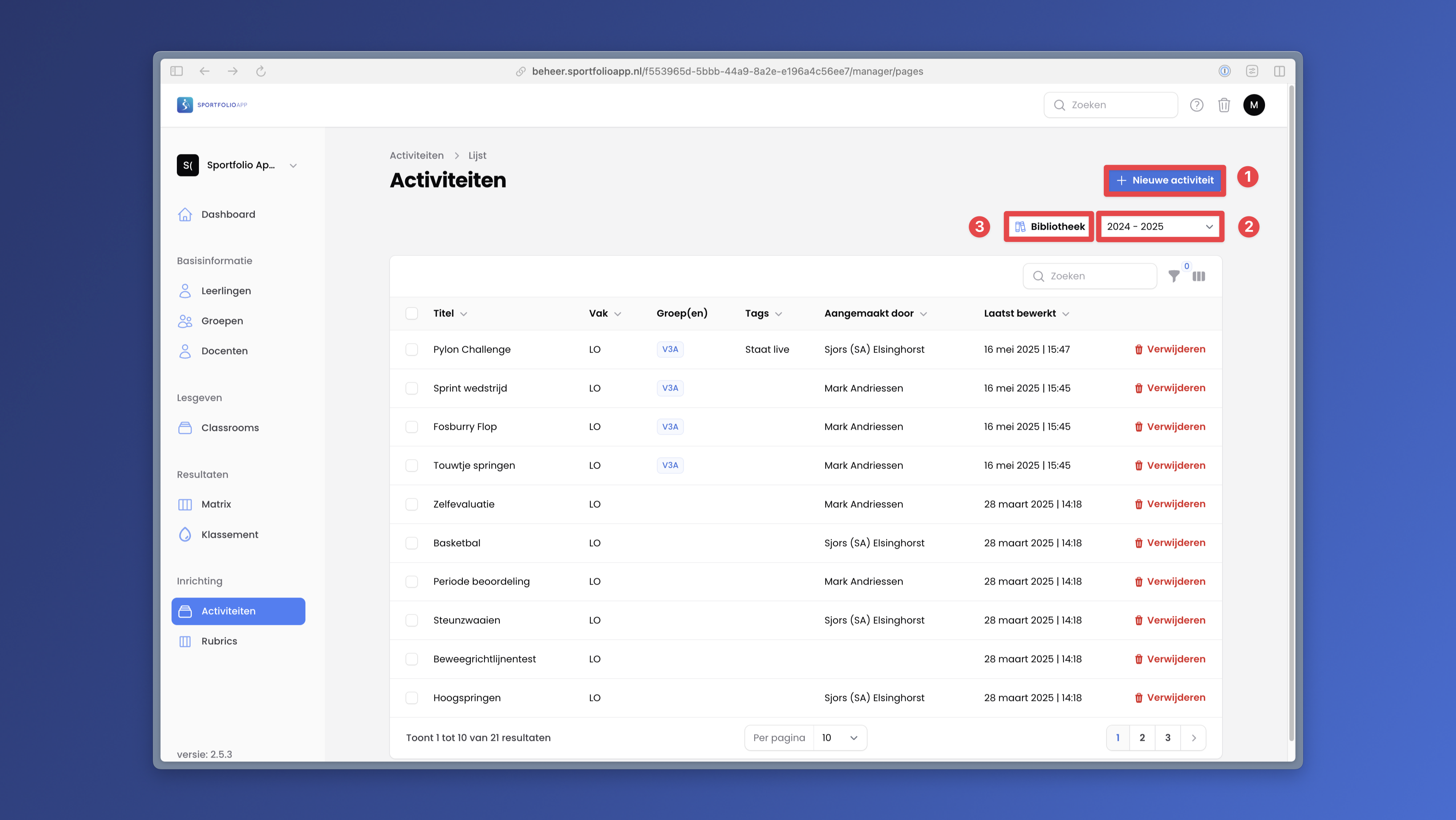
Task: Click the Staat live tag
Action: tap(767, 350)
